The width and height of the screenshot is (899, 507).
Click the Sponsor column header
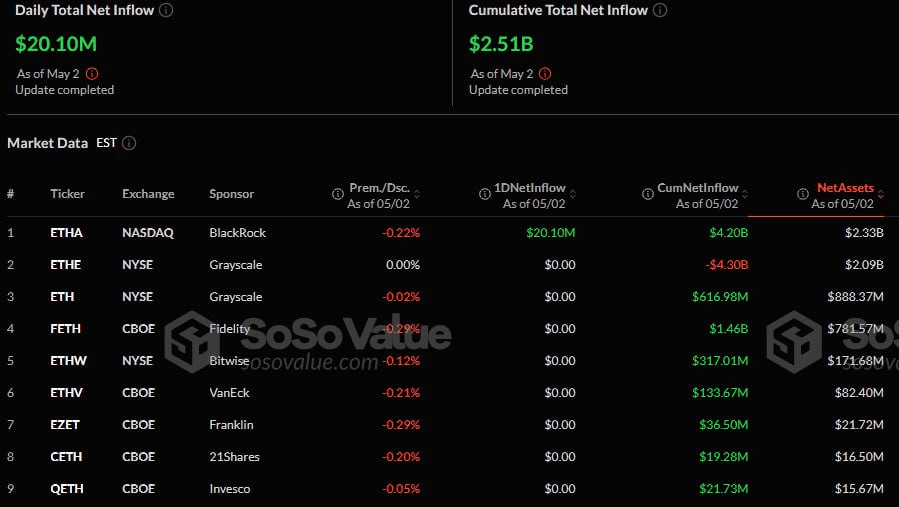[x=231, y=194]
